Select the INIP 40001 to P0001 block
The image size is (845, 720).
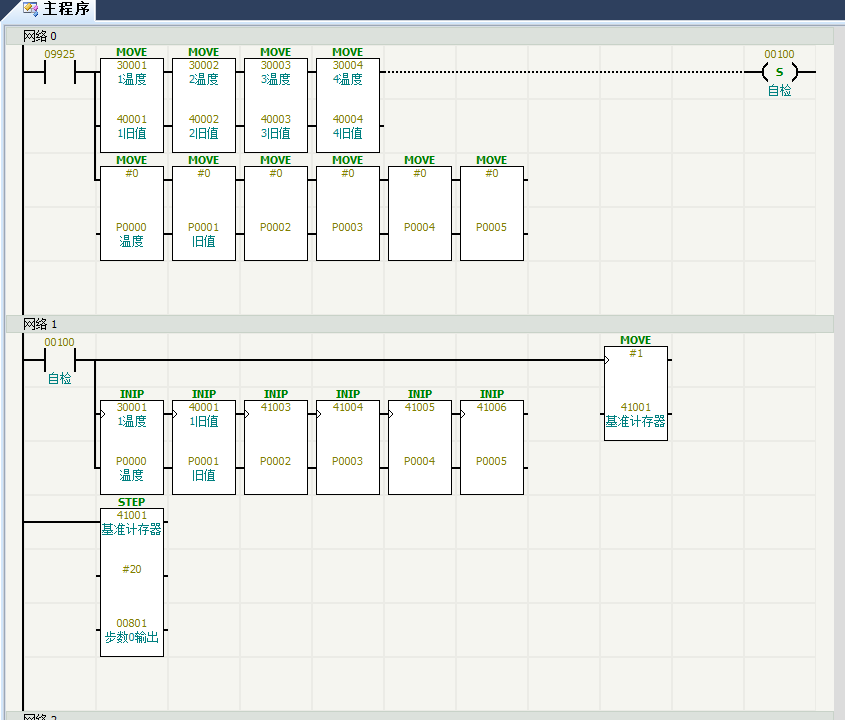pos(204,447)
